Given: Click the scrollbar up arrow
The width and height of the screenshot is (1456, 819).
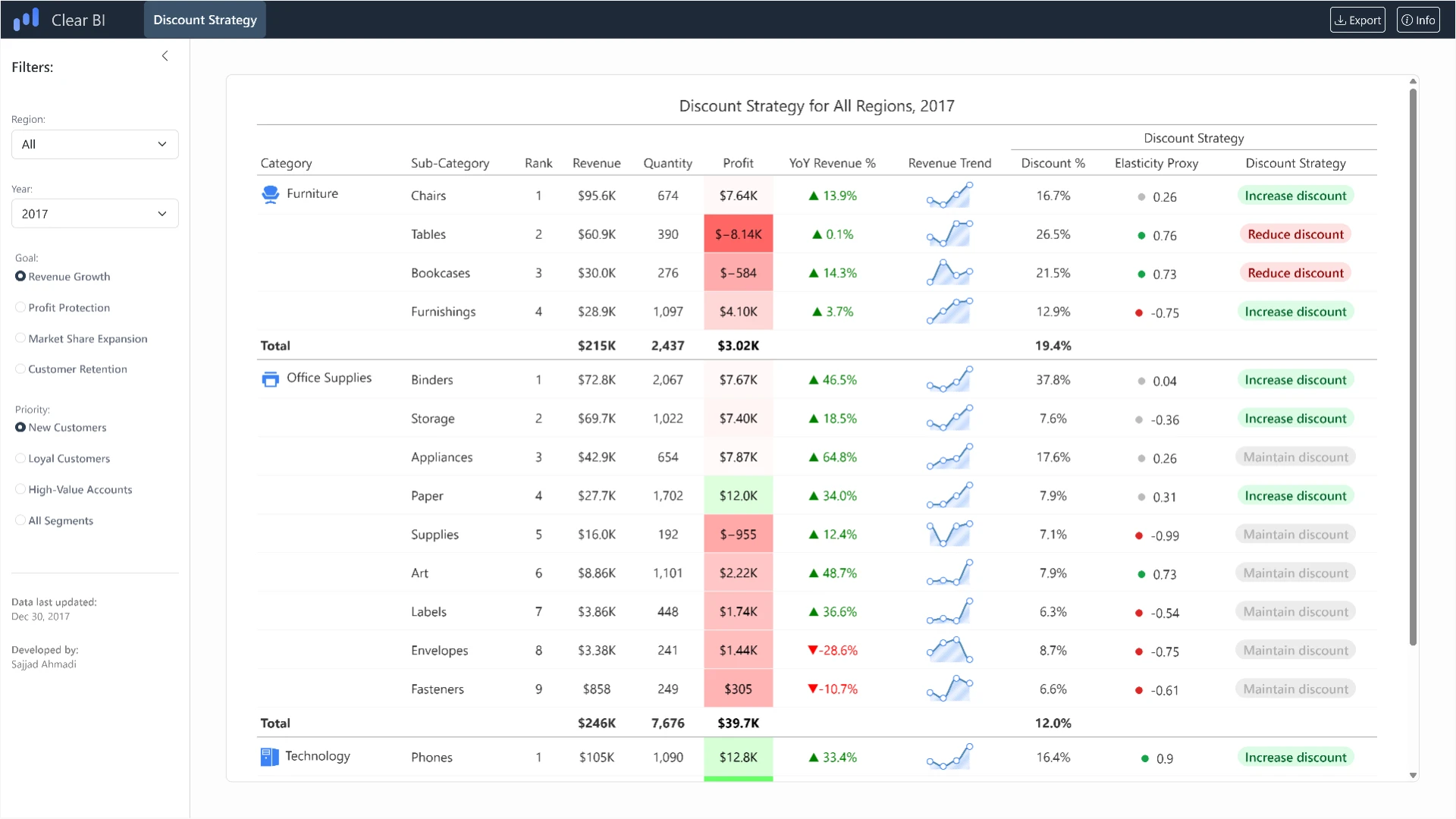Looking at the screenshot, I should click(x=1413, y=81).
